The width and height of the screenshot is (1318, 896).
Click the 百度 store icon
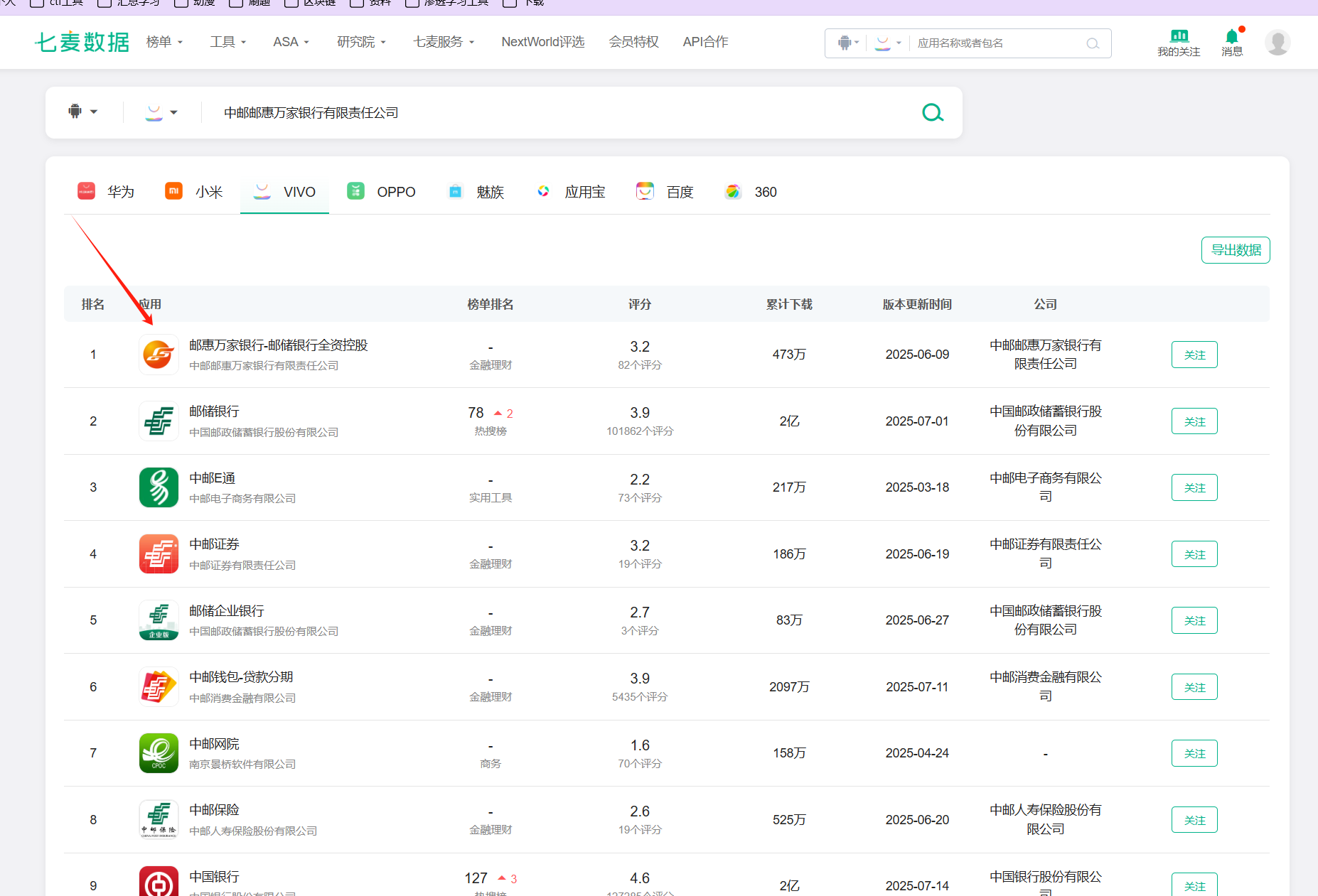(x=645, y=191)
